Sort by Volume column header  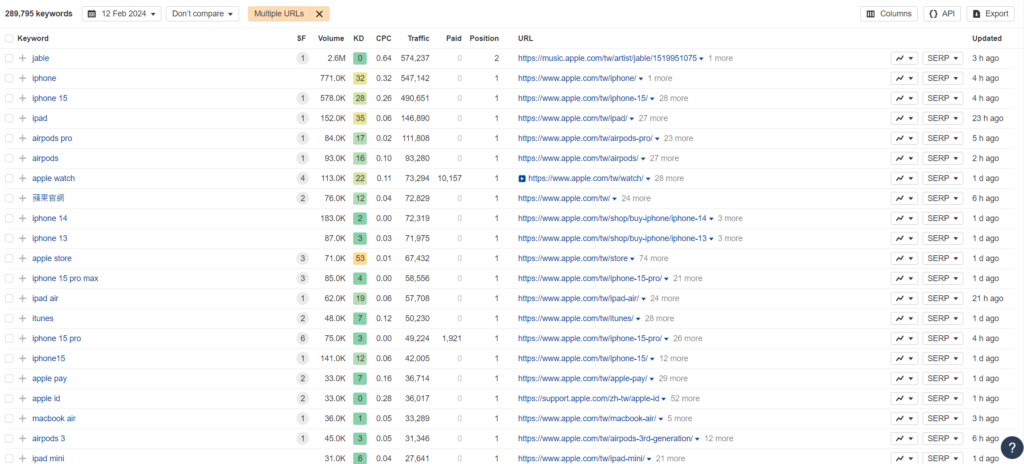[331, 39]
